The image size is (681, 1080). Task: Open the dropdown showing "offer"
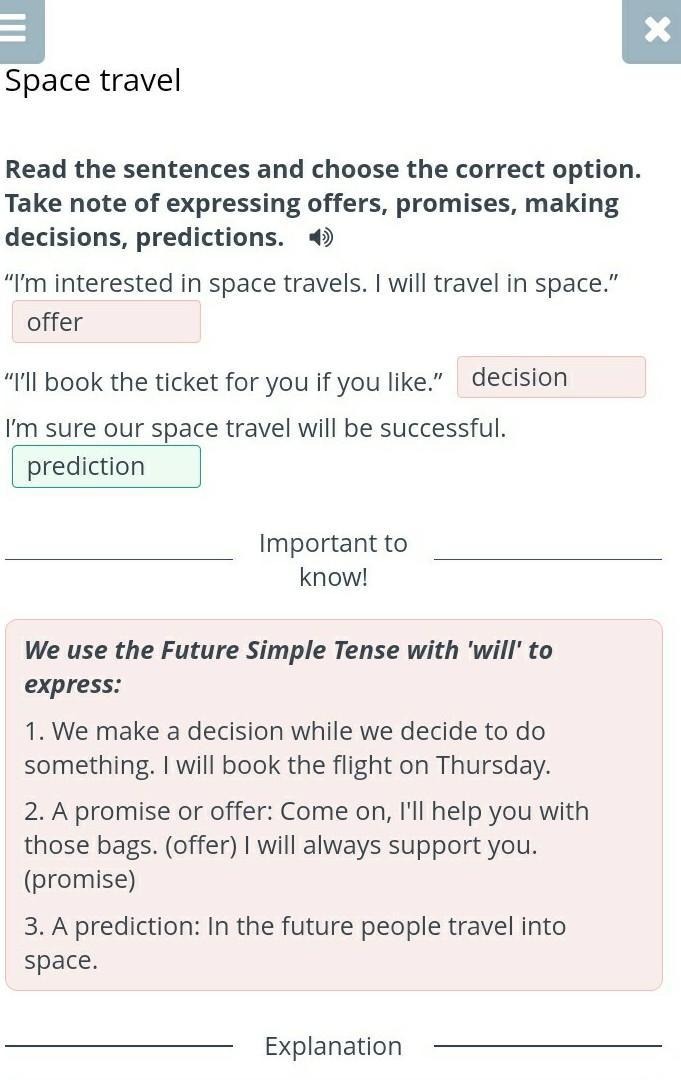pyautogui.click(x=106, y=322)
